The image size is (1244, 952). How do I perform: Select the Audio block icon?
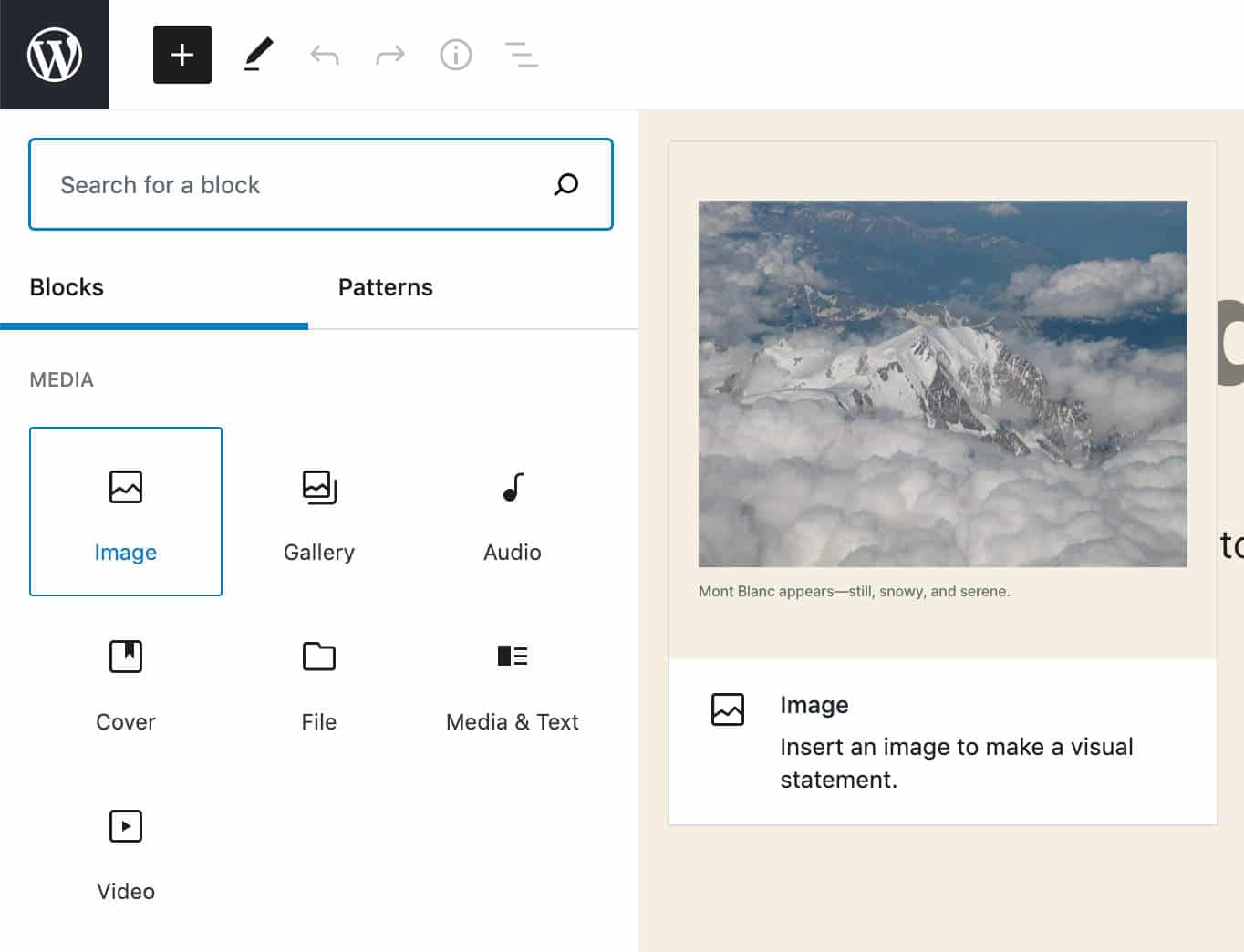tap(512, 488)
